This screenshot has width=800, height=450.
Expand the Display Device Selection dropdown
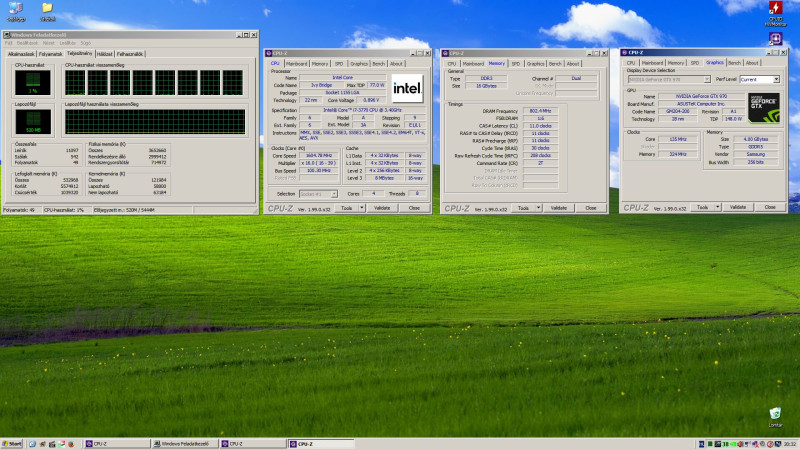(707, 80)
